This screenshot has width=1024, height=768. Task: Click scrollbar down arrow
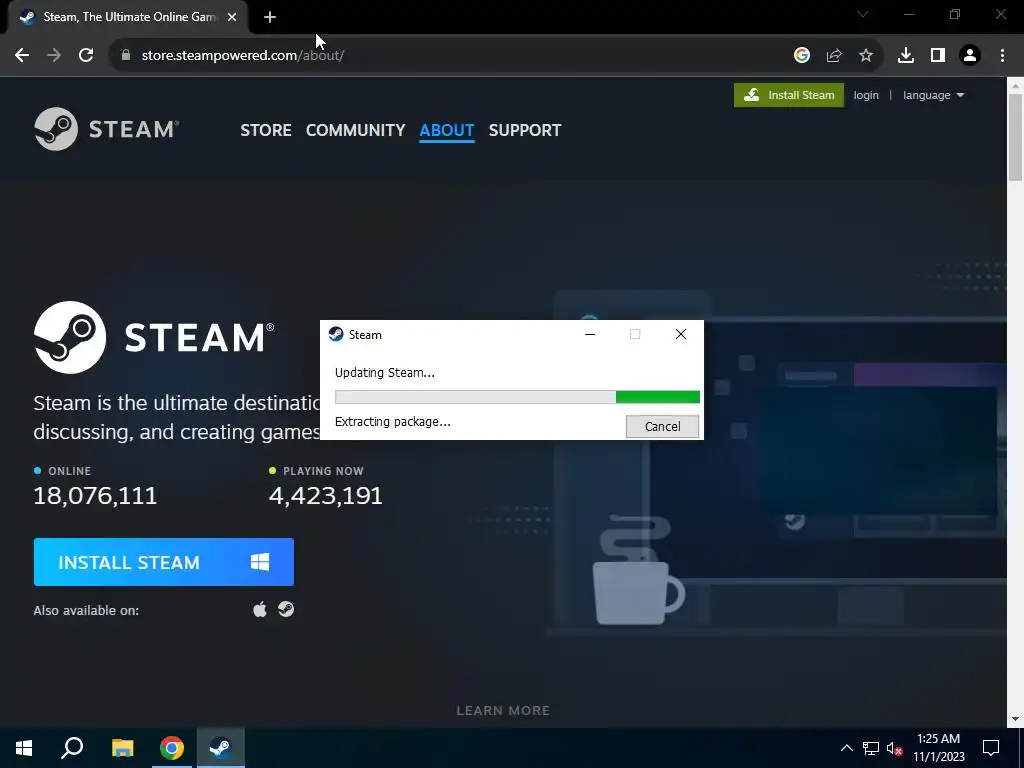click(1016, 720)
